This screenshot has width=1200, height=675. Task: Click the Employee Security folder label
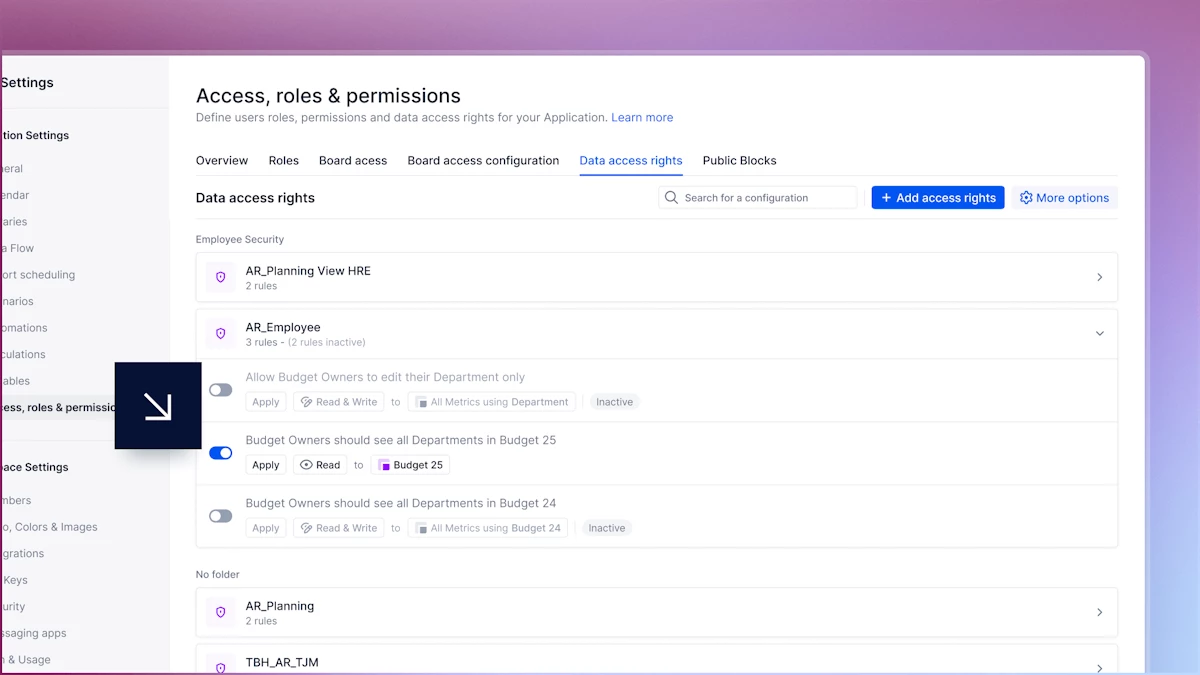[x=240, y=239]
